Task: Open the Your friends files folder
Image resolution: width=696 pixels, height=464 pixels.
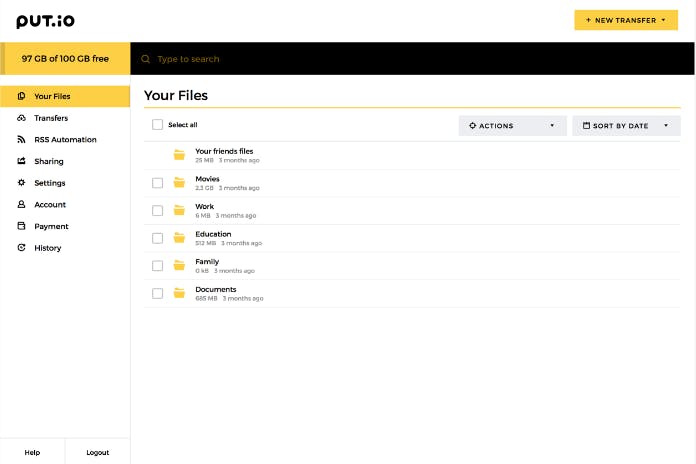Action: click(x=224, y=151)
